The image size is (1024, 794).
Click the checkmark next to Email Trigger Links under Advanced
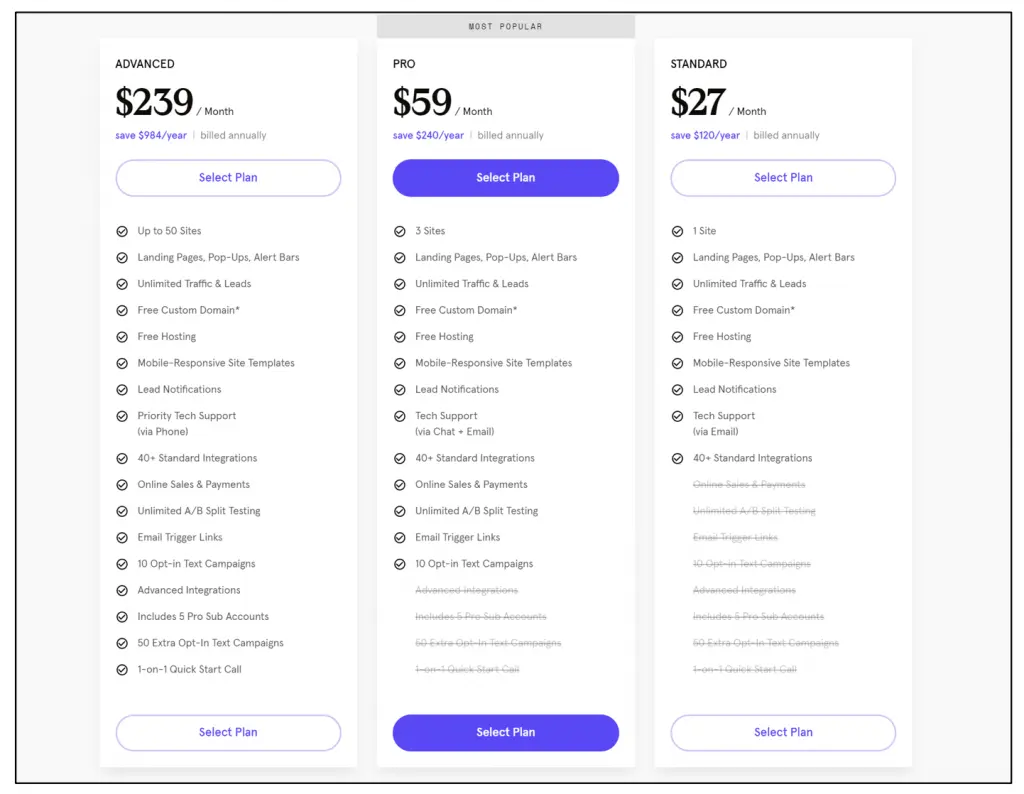(x=121, y=537)
